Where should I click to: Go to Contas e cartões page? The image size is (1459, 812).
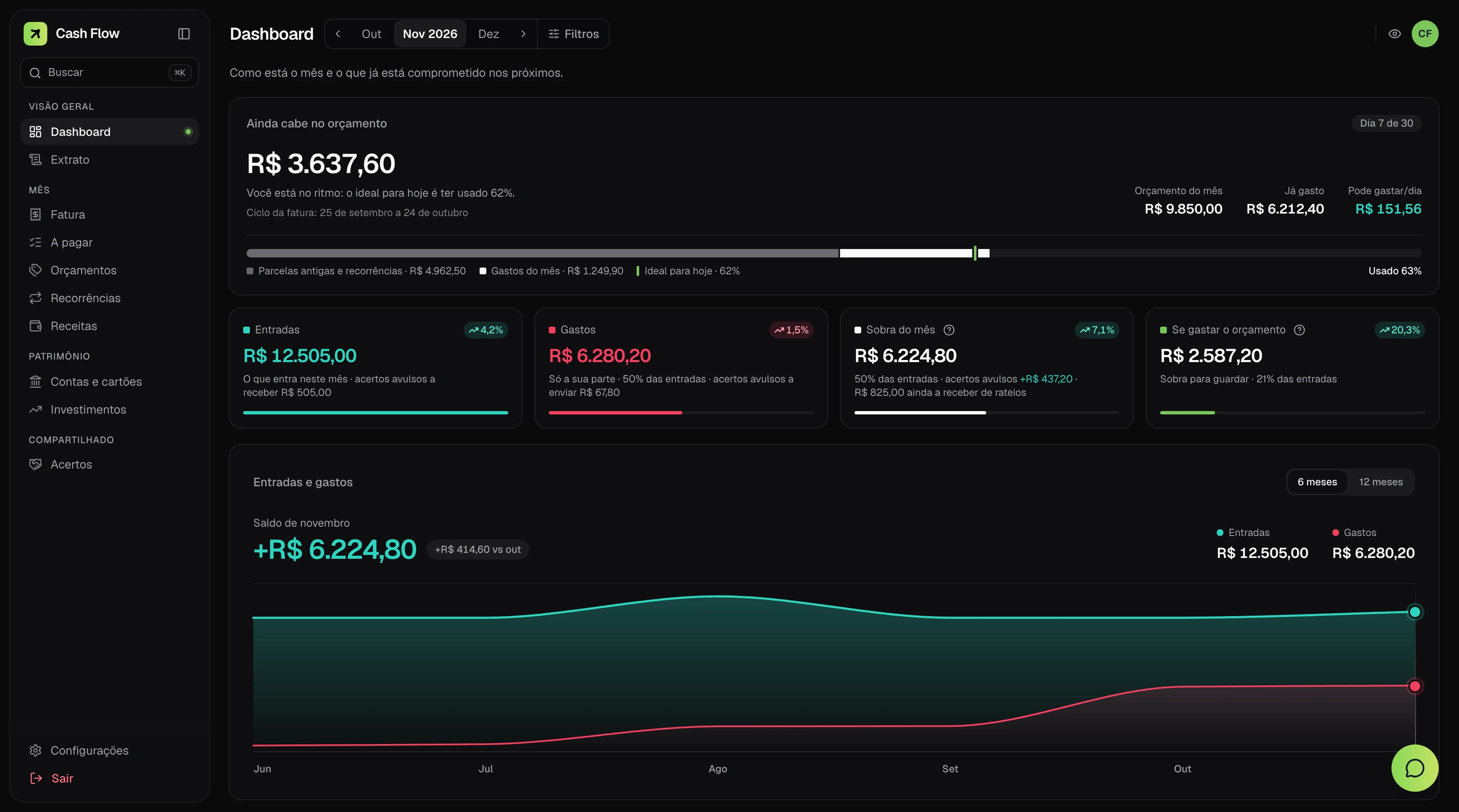pos(109,382)
